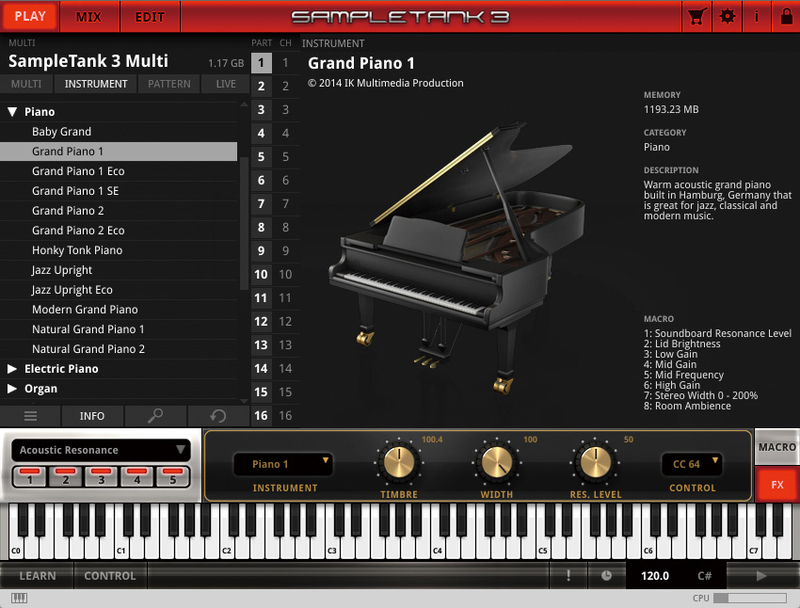This screenshot has height=608, width=800.
Task: Click the C# key field
Action: point(705,576)
